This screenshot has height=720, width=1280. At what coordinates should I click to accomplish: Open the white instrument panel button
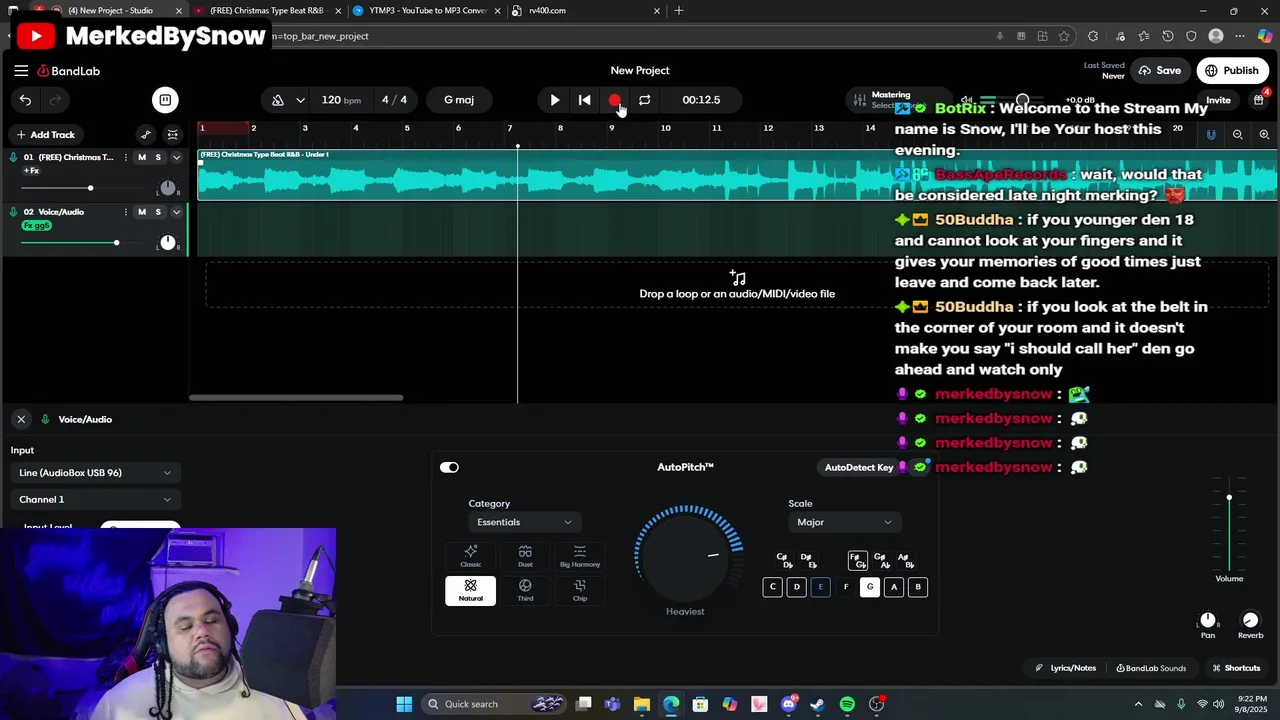click(x=165, y=100)
